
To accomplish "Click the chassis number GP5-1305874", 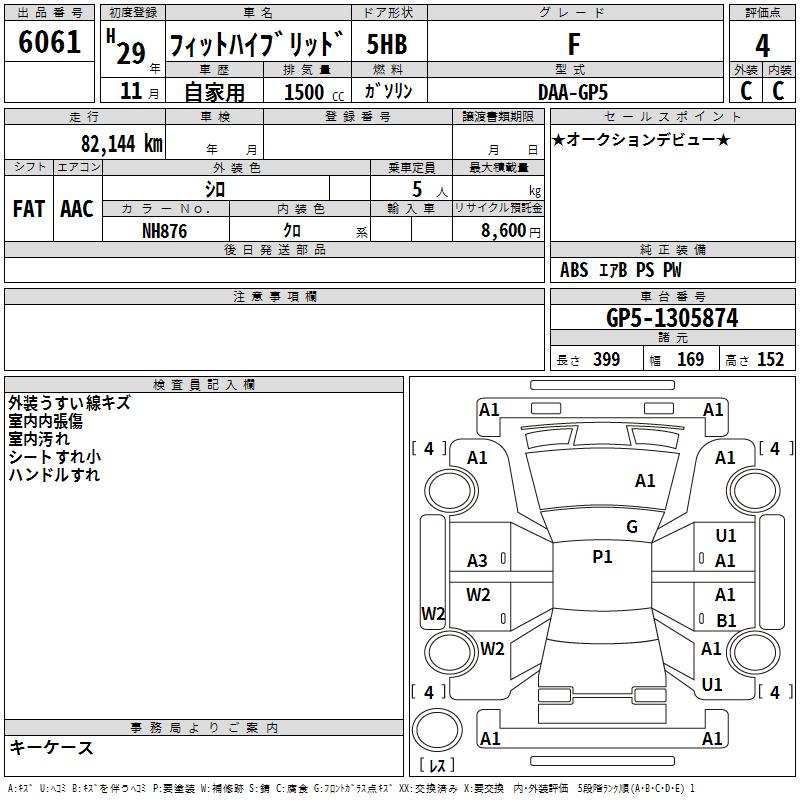I will [x=672, y=318].
